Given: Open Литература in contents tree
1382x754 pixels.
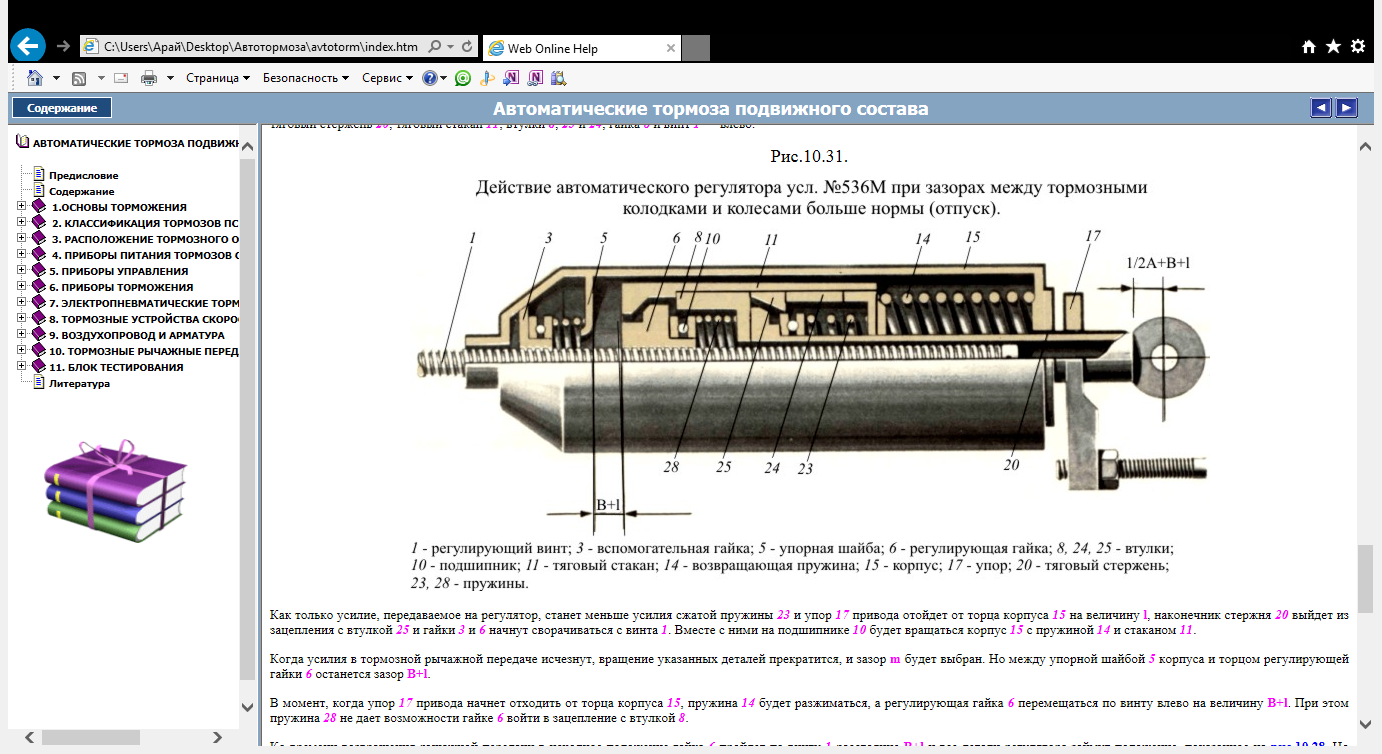Looking at the screenshot, I should (79, 383).
